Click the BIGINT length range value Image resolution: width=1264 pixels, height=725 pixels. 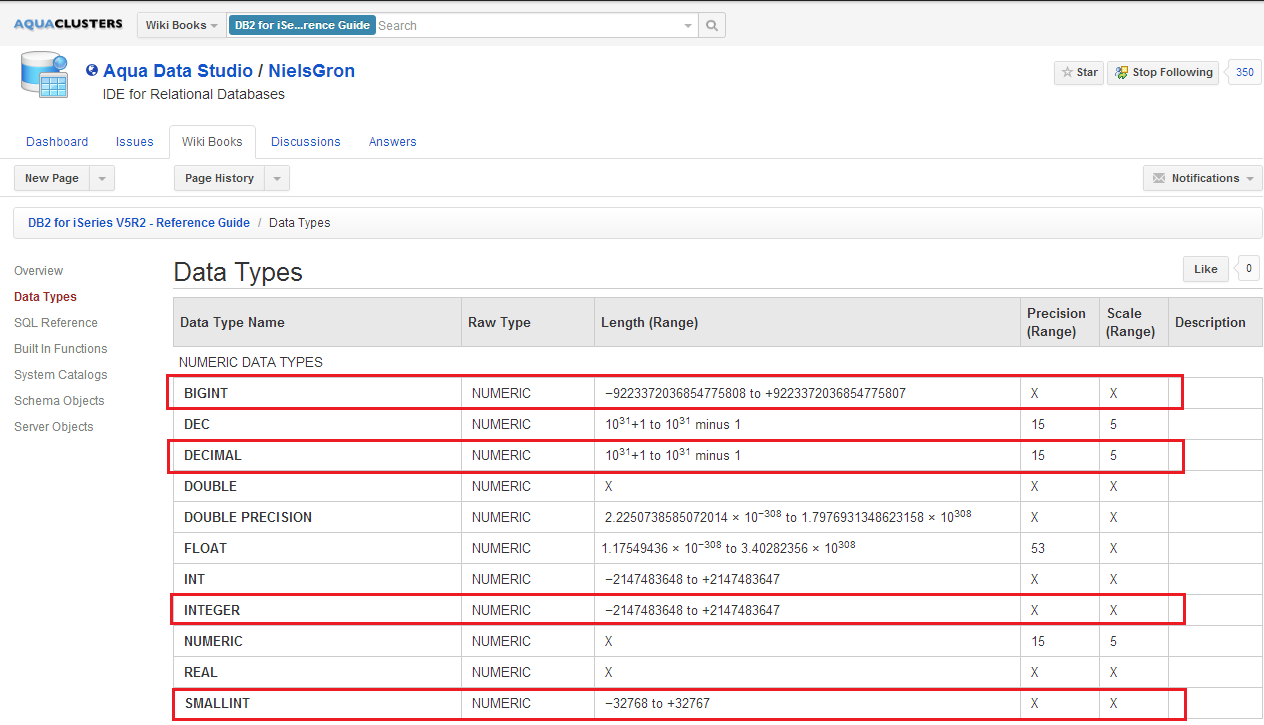pyautogui.click(x=755, y=393)
